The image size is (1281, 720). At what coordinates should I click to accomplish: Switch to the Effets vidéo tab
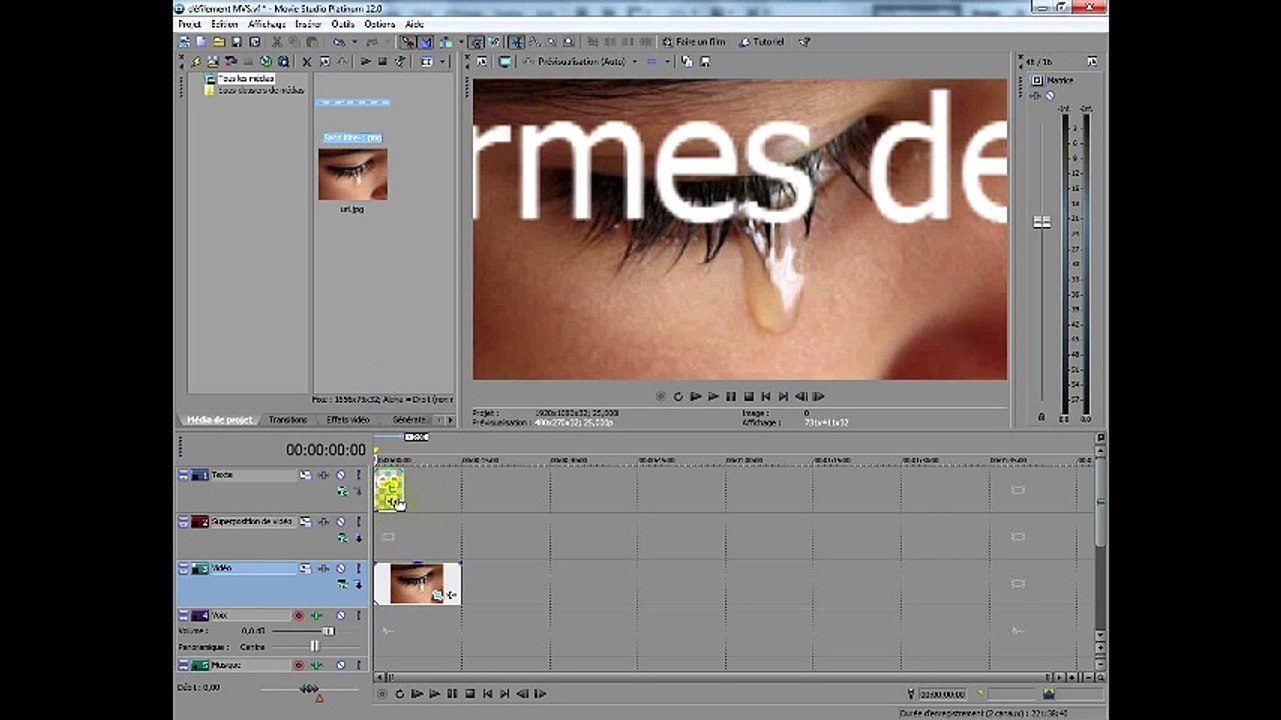(348, 420)
